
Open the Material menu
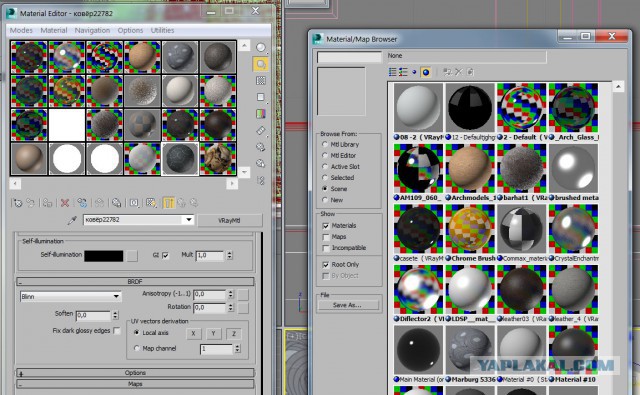[x=53, y=30]
